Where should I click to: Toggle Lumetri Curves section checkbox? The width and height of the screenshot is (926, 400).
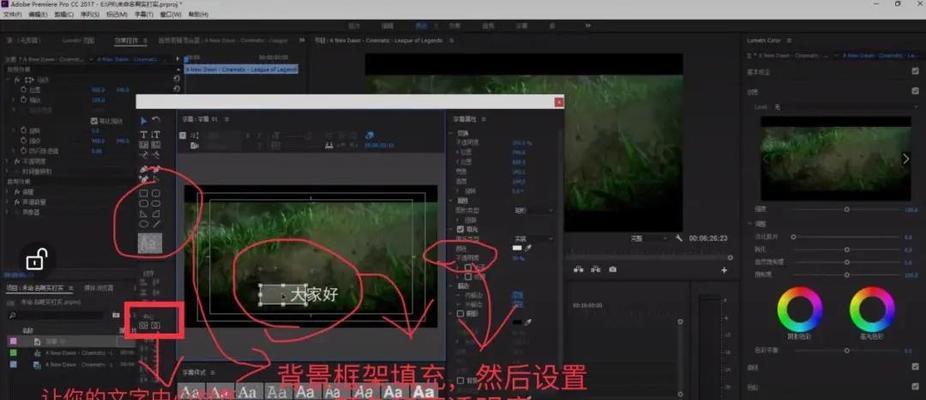pos(915,367)
